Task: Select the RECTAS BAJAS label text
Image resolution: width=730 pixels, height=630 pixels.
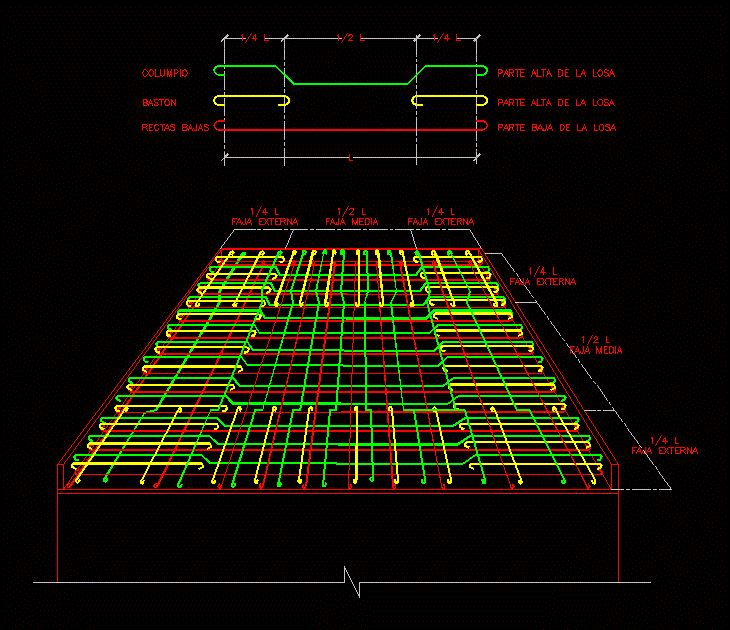Action: click(175, 127)
